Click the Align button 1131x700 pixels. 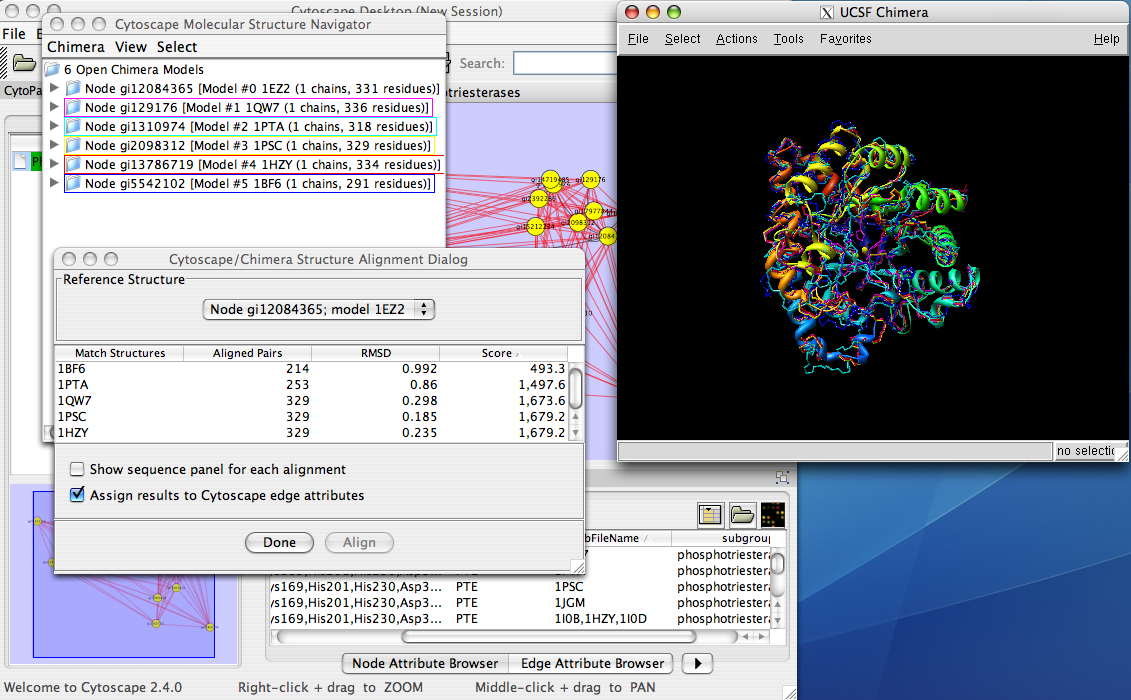[359, 543]
